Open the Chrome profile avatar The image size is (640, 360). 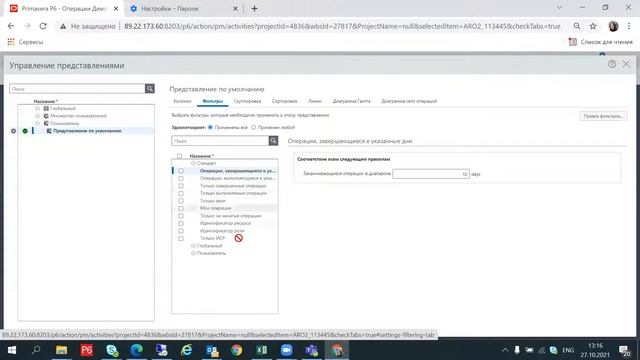613,26
